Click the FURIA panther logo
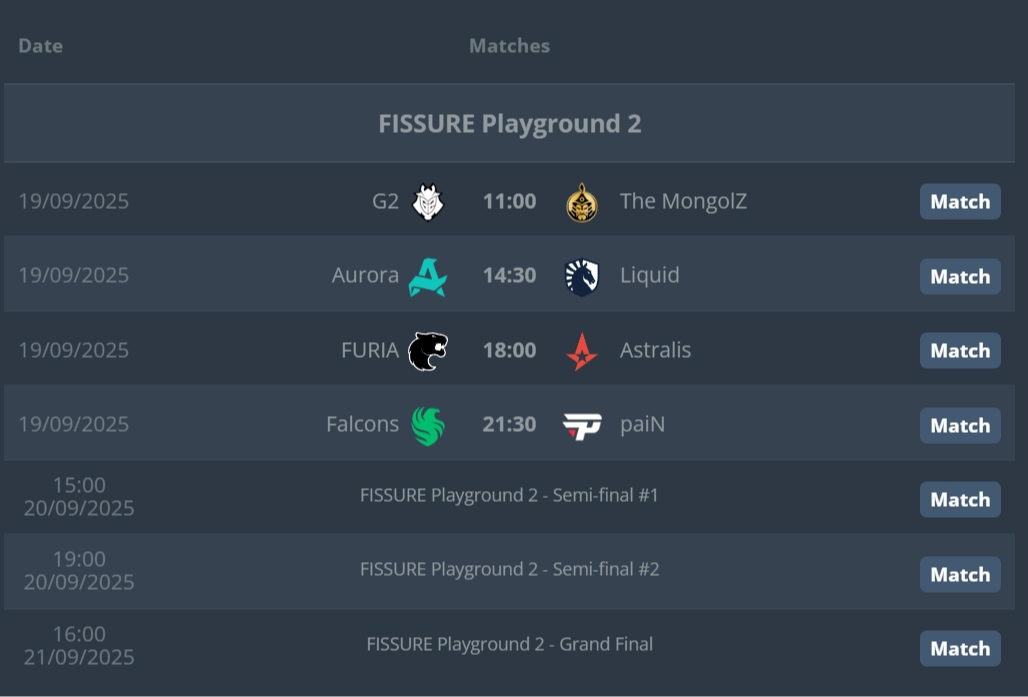This screenshot has width=1028, height=697. pyautogui.click(x=427, y=351)
